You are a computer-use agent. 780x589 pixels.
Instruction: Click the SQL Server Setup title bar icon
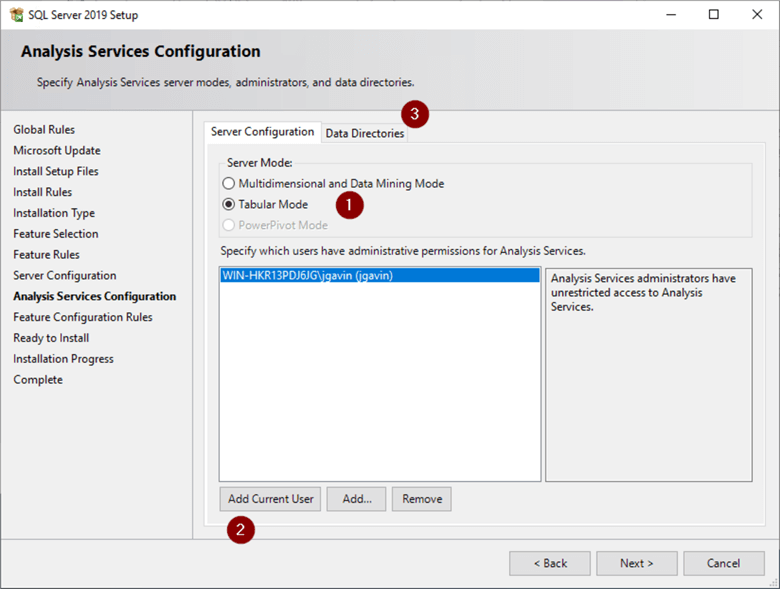pyautogui.click(x=15, y=15)
